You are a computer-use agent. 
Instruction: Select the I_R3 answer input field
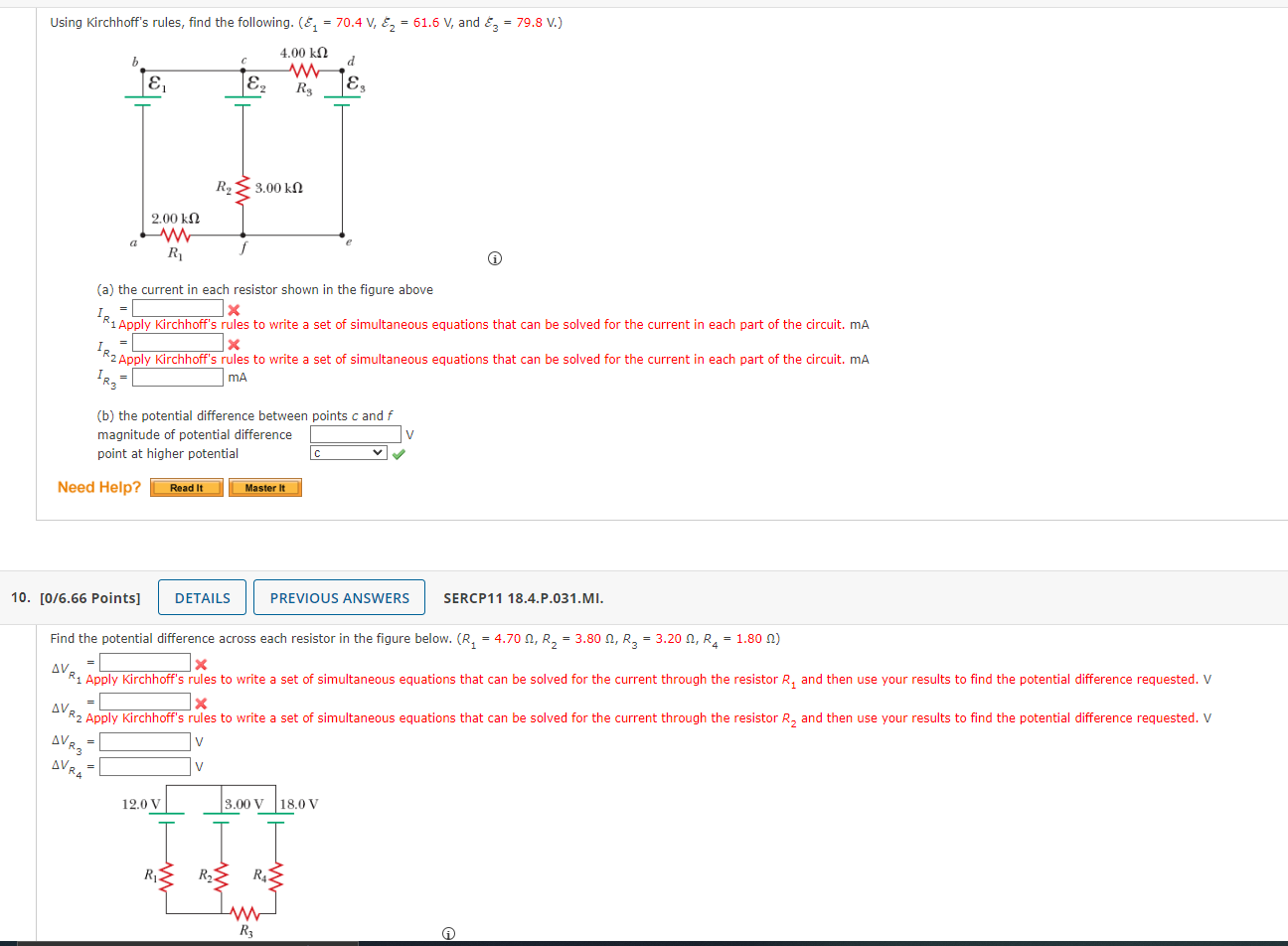tap(177, 377)
